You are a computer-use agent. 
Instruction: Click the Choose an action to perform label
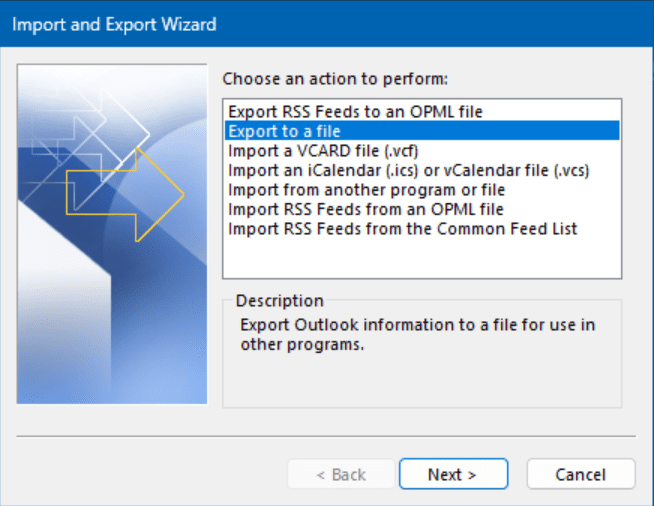coord(335,79)
